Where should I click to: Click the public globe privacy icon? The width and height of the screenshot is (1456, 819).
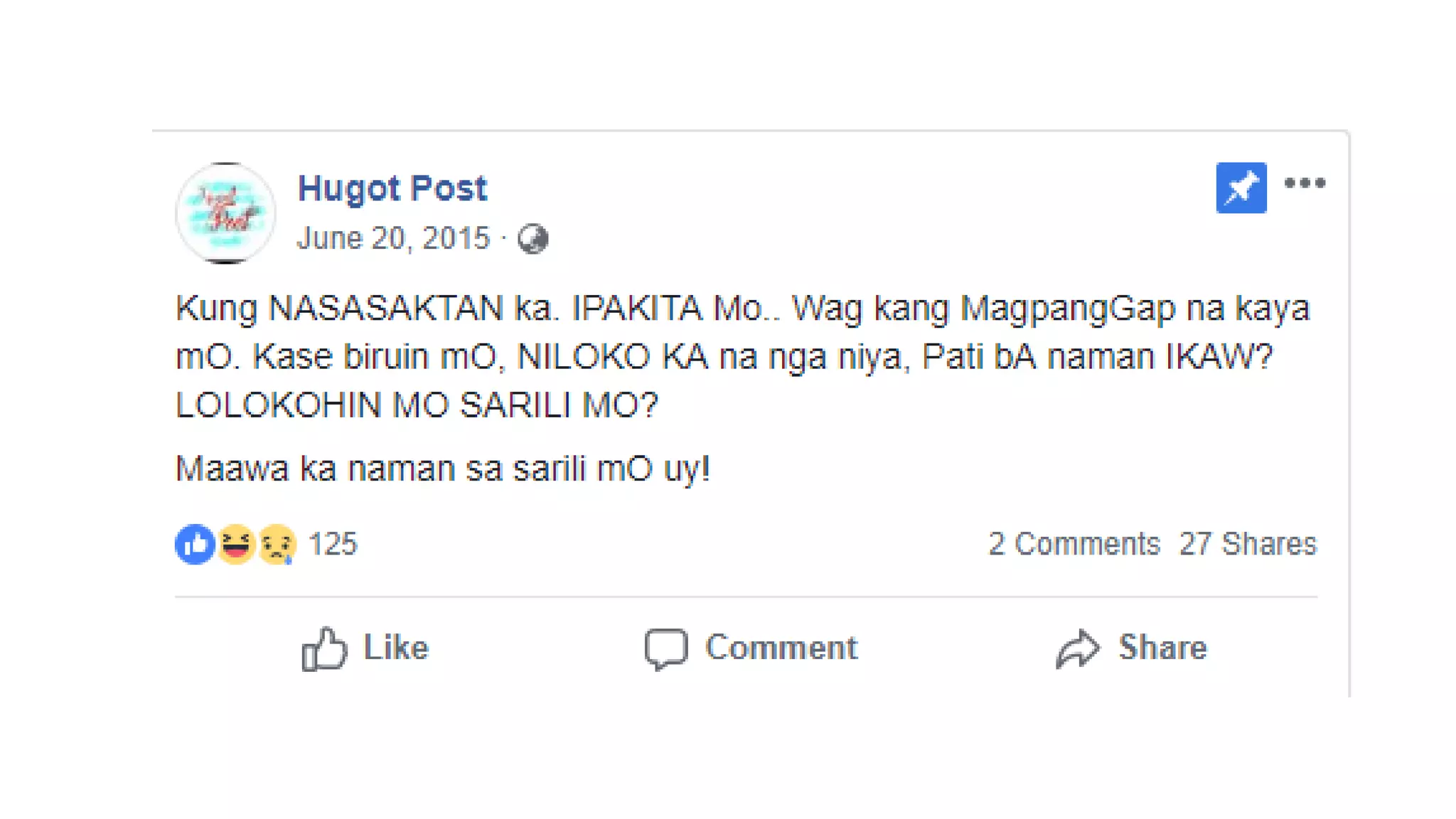(533, 239)
